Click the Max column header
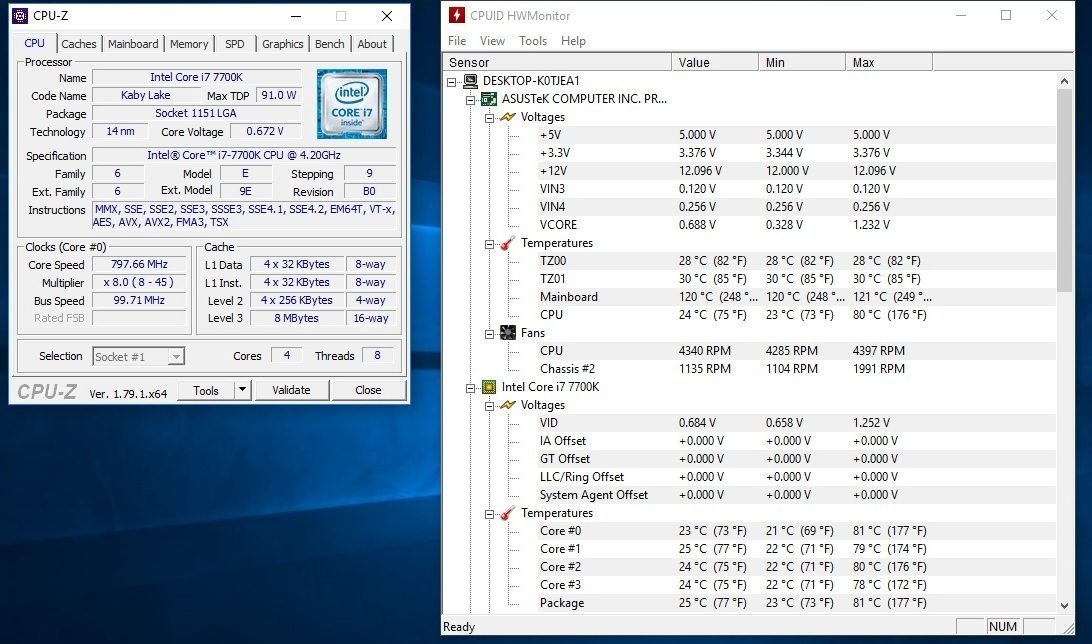 pos(889,62)
